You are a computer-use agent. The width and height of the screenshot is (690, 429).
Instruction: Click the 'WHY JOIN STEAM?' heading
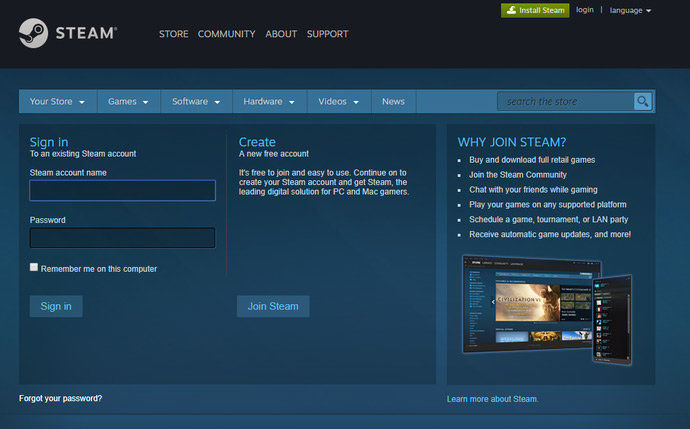coord(511,142)
